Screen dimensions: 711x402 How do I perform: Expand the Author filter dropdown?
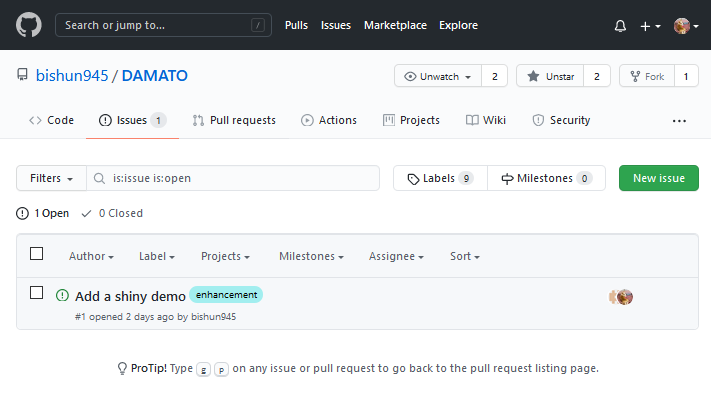point(91,256)
